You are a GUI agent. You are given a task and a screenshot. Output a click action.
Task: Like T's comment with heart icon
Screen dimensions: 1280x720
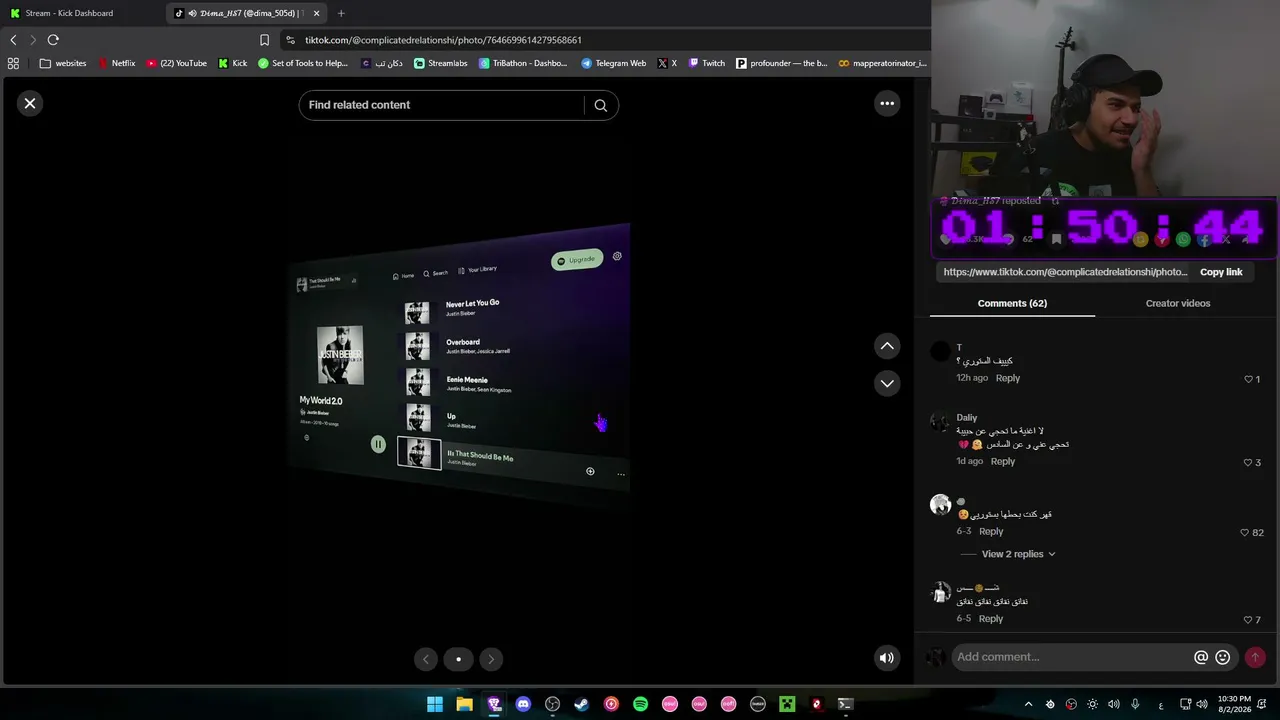(x=1248, y=379)
